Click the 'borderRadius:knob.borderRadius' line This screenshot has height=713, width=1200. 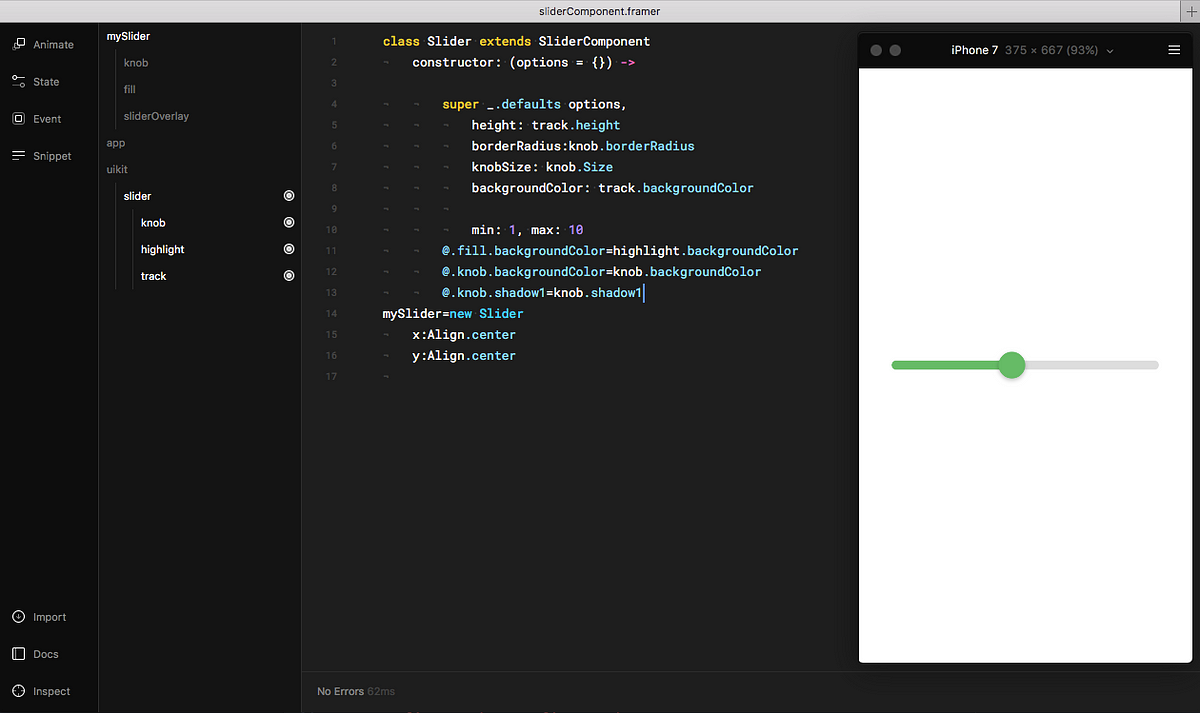pos(583,146)
